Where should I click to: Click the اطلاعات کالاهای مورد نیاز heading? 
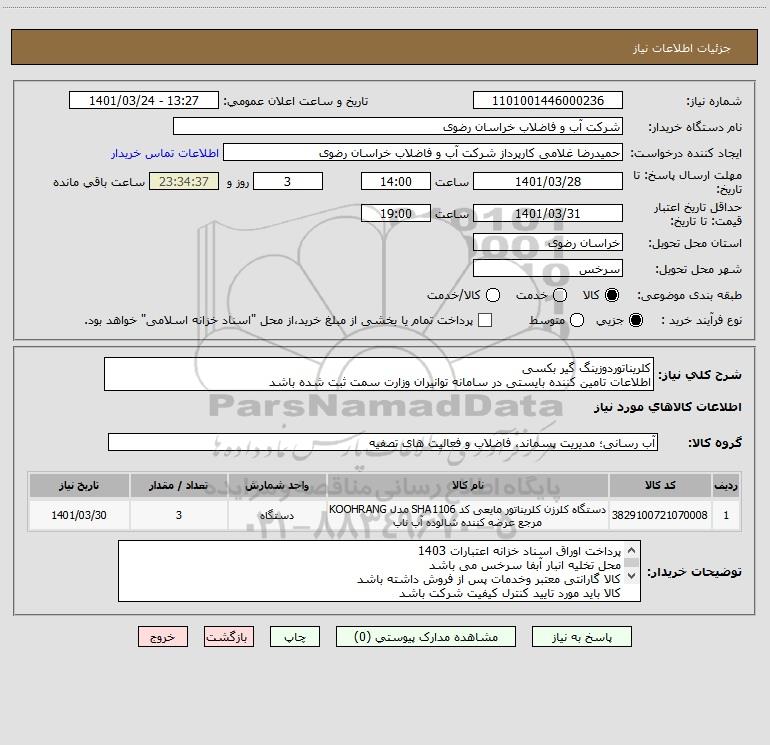point(667,407)
